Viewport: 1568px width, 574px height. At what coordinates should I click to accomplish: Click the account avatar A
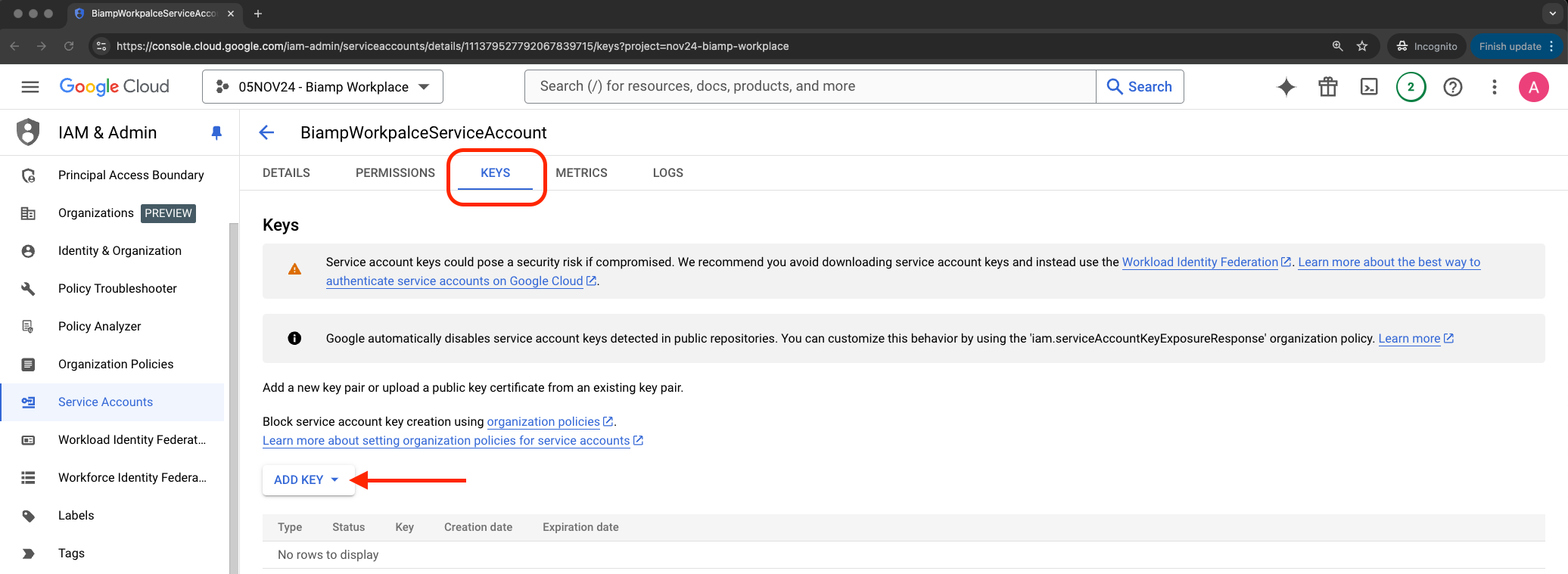[x=1534, y=87]
